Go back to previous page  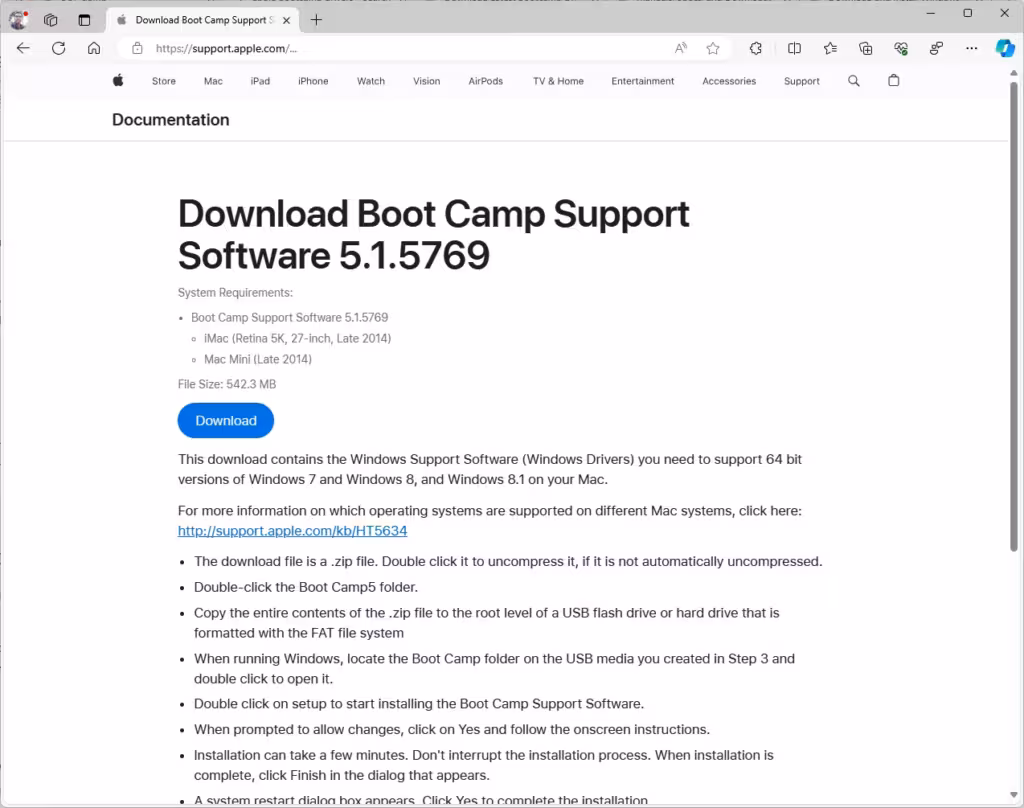[x=24, y=48]
